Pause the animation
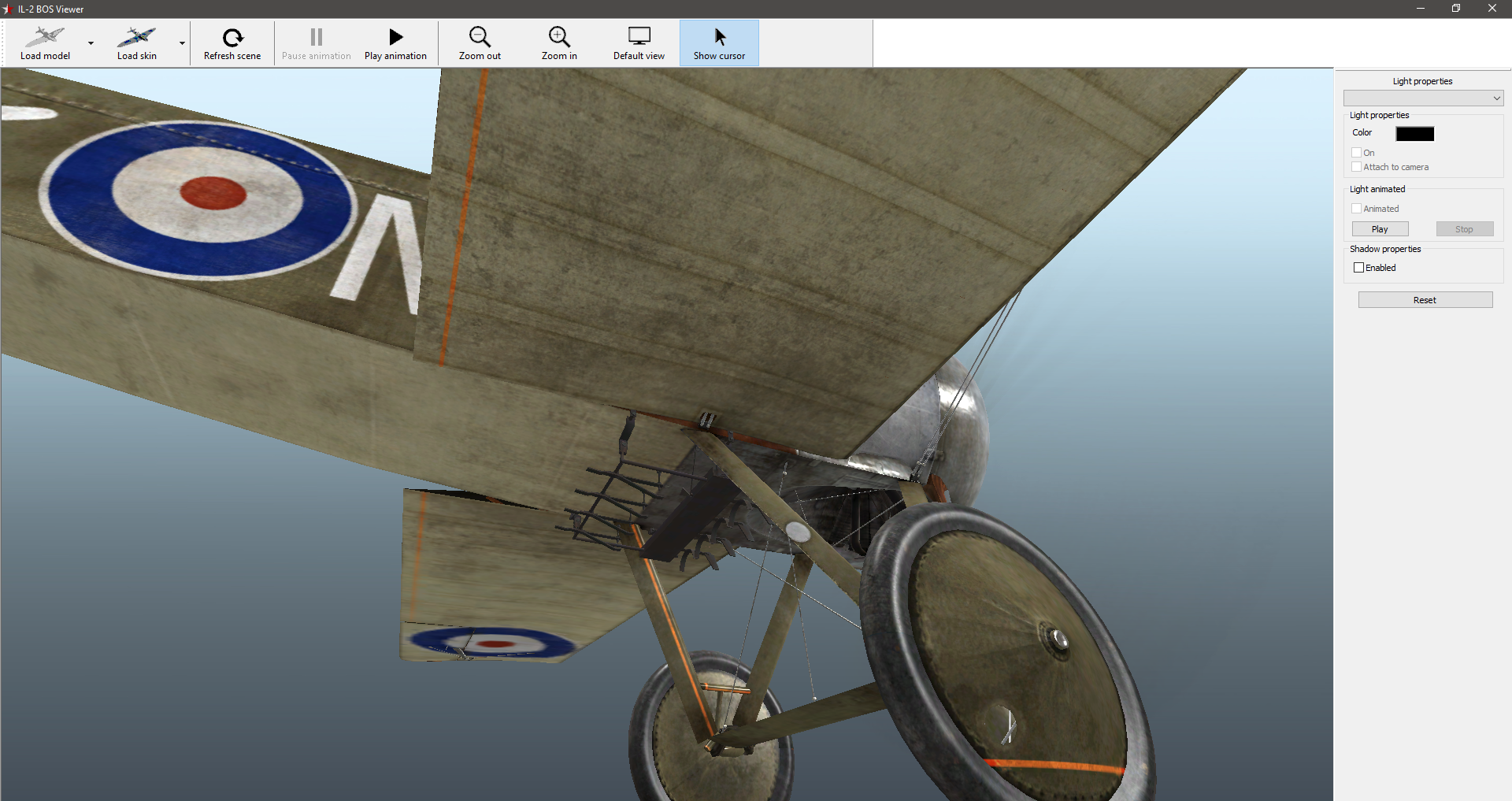 coord(317,43)
